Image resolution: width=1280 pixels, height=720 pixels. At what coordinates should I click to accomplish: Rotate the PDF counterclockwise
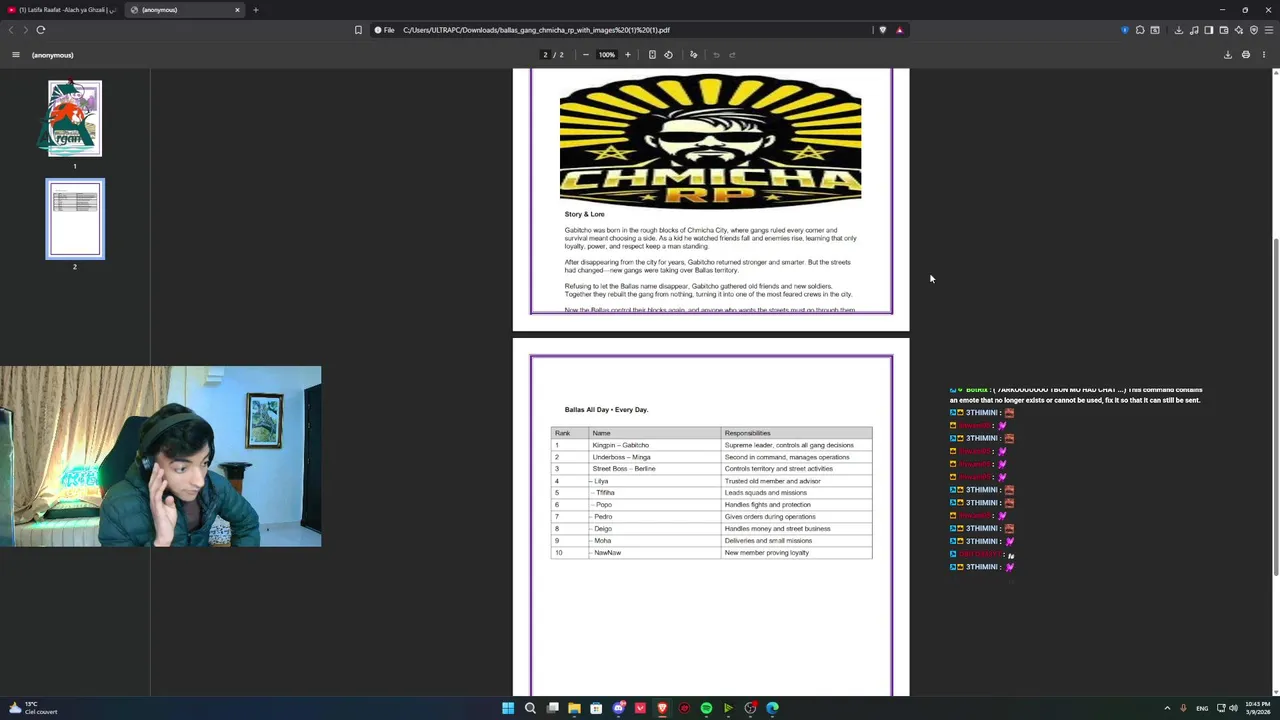click(669, 55)
